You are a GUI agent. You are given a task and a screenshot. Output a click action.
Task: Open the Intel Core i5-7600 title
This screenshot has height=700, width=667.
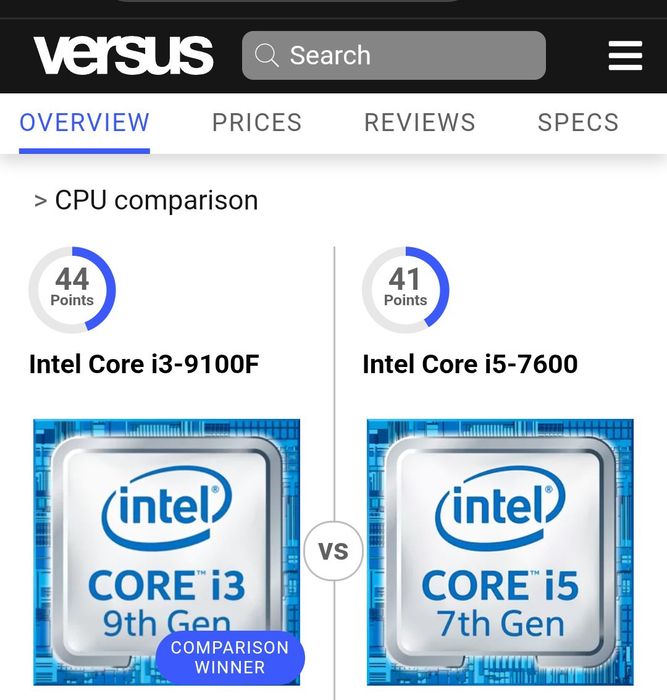tap(470, 364)
